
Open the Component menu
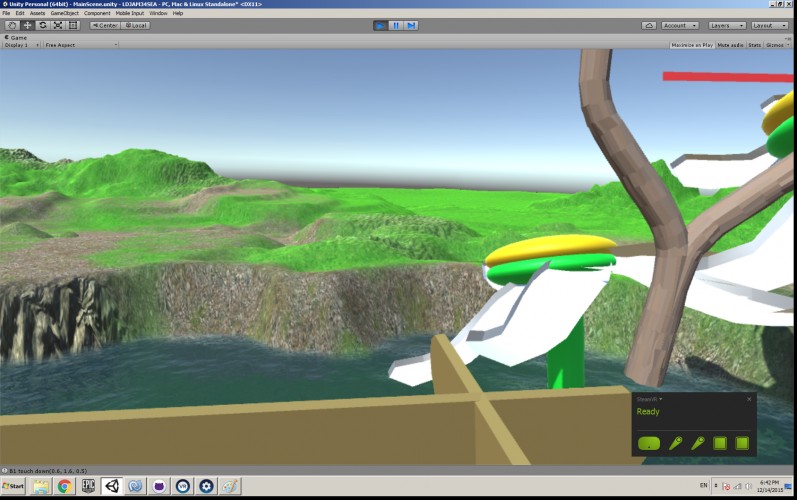(97, 13)
